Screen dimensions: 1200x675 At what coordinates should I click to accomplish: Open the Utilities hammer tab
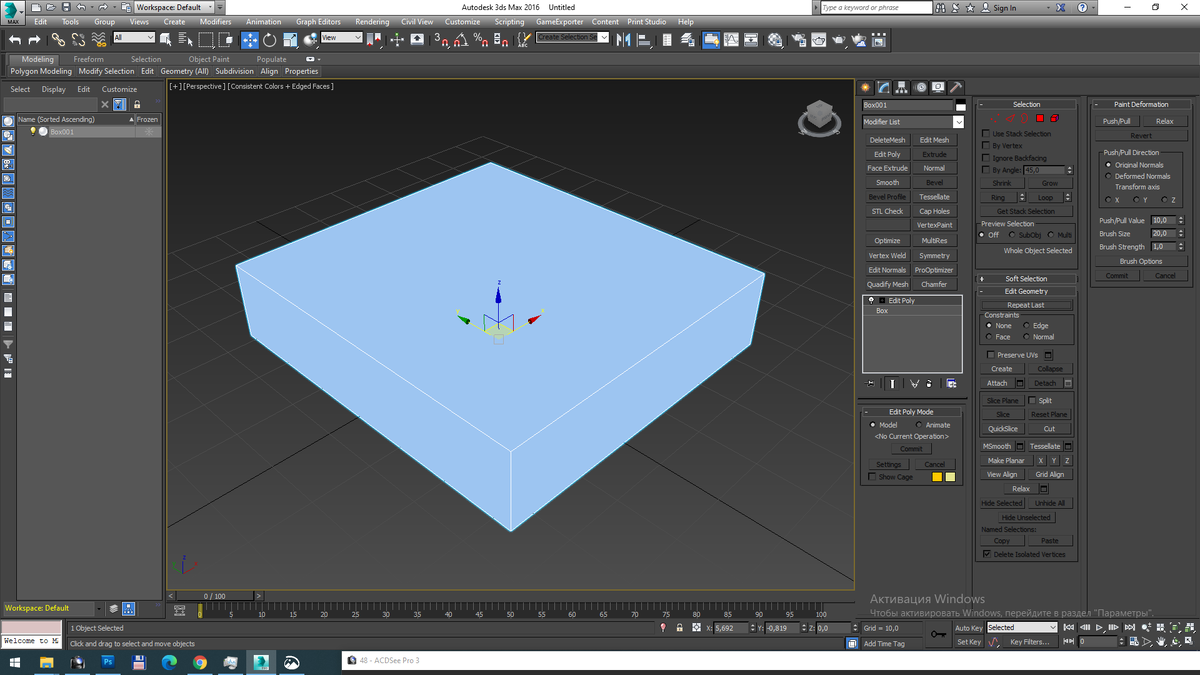click(956, 87)
